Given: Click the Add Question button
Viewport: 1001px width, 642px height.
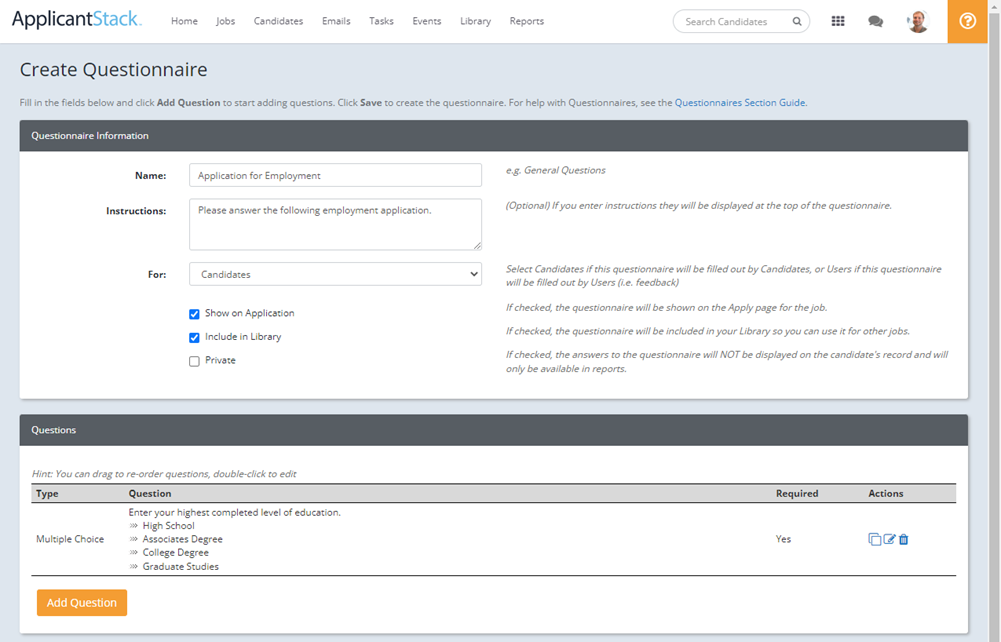Looking at the screenshot, I should click(x=82, y=603).
